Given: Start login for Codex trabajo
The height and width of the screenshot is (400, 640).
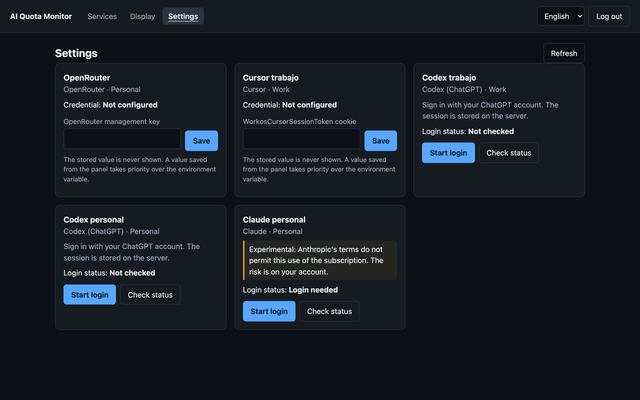Looking at the screenshot, I should pos(448,153).
